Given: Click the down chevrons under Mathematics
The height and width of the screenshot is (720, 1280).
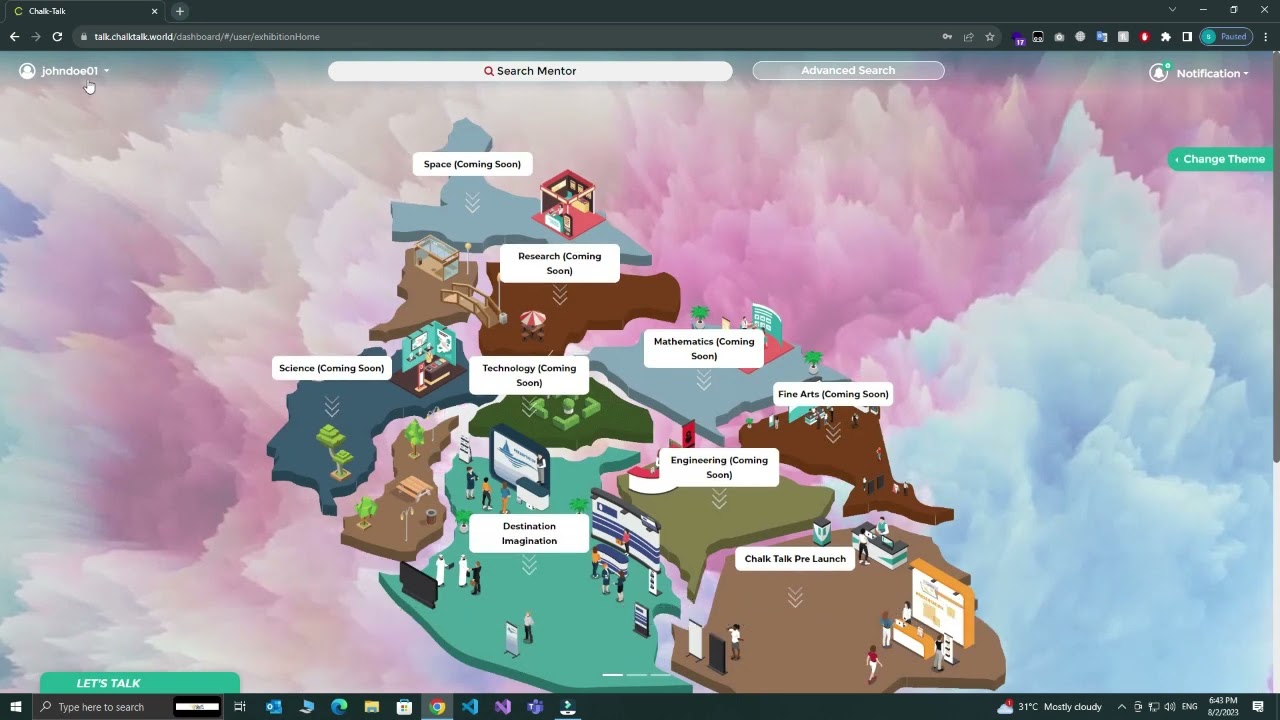Looking at the screenshot, I should tap(704, 380).
